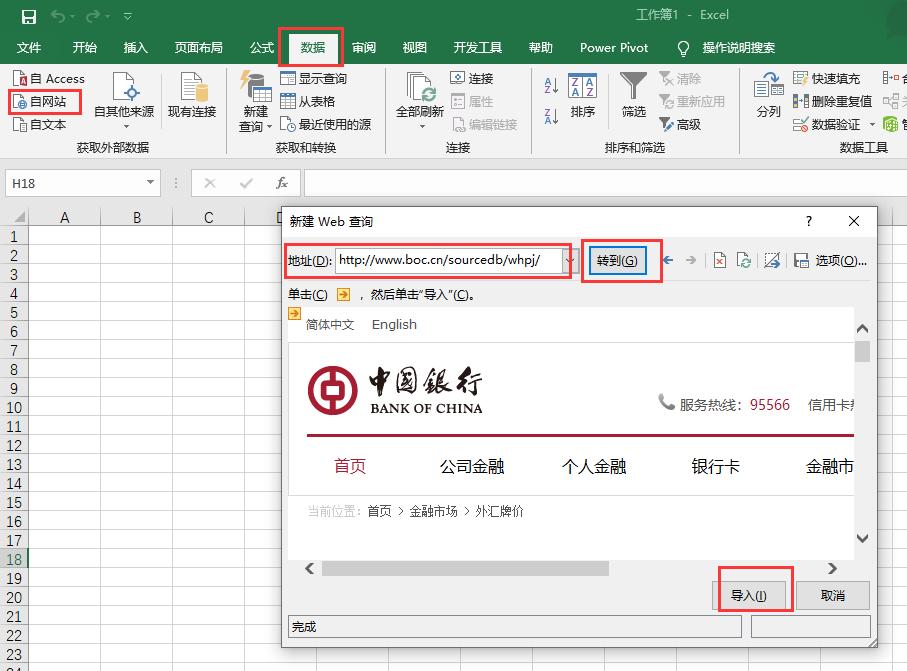Open the Name Box dropdown showing H18

150,183
